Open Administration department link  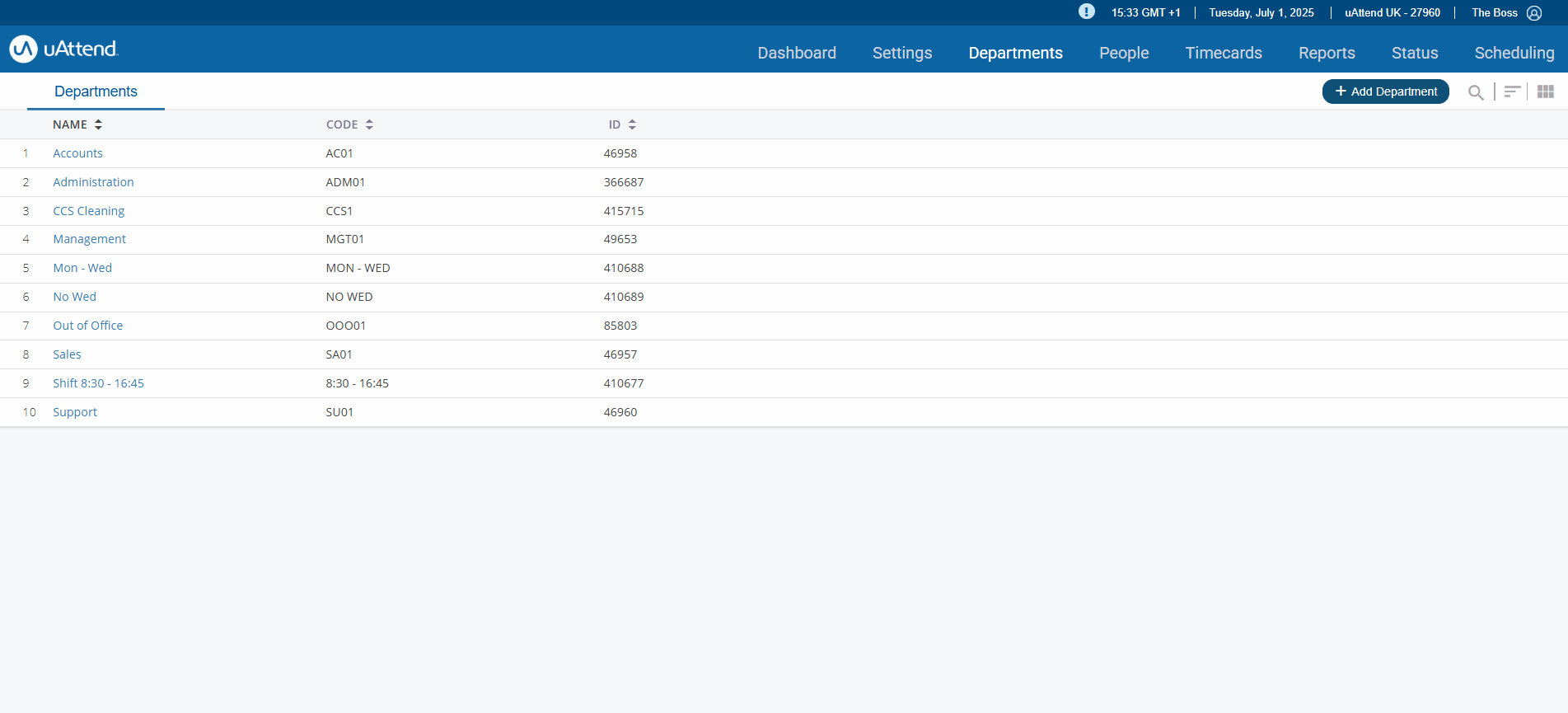(x=93, y=182)
